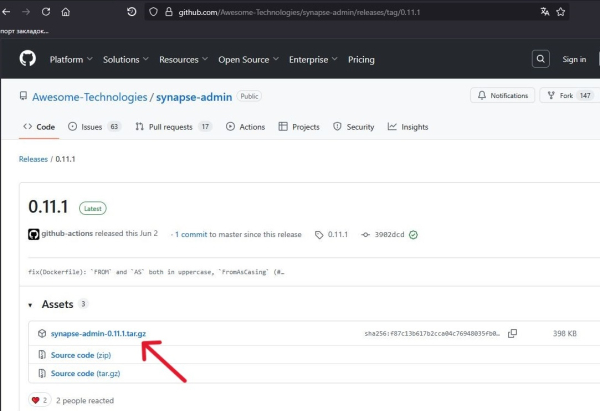600x411 pixels.
Task: Switch to the Code tab
Action: point(39,127)
